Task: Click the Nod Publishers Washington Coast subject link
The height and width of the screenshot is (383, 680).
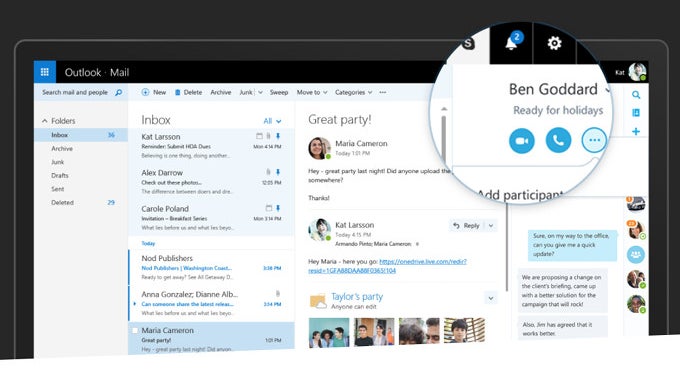Action: point(186,268)
